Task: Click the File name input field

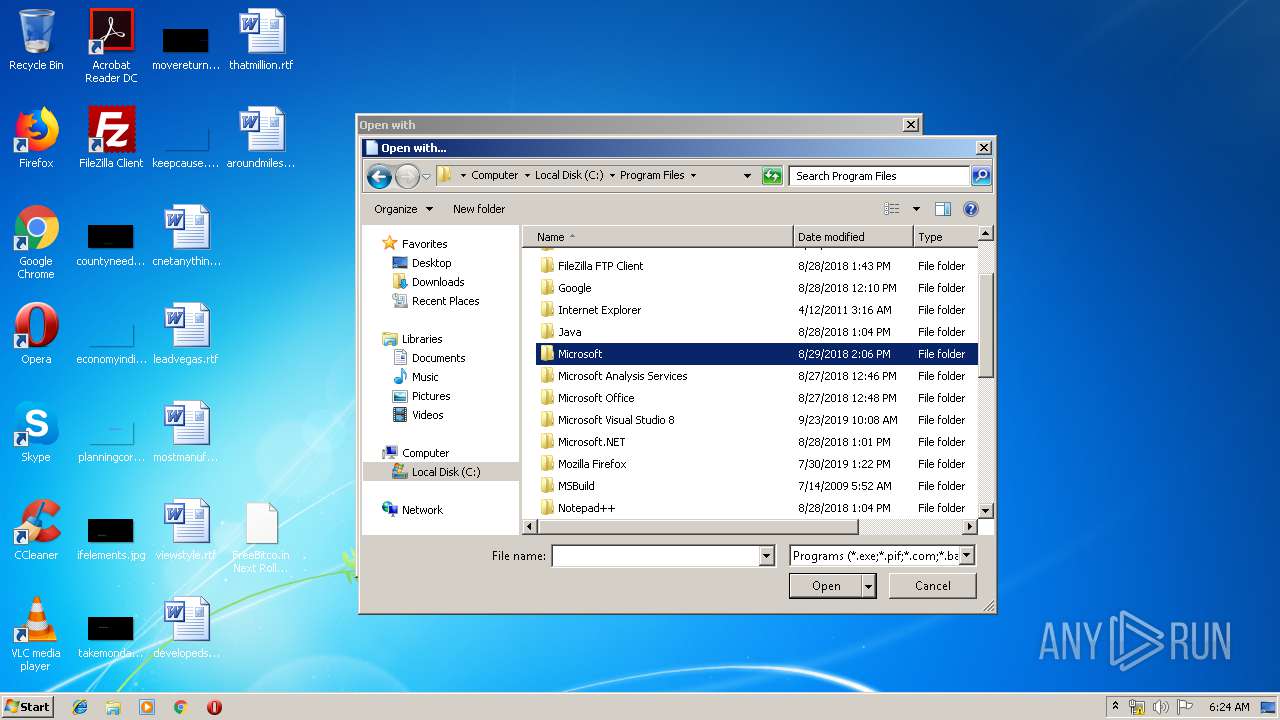Action: pos(656,556)
